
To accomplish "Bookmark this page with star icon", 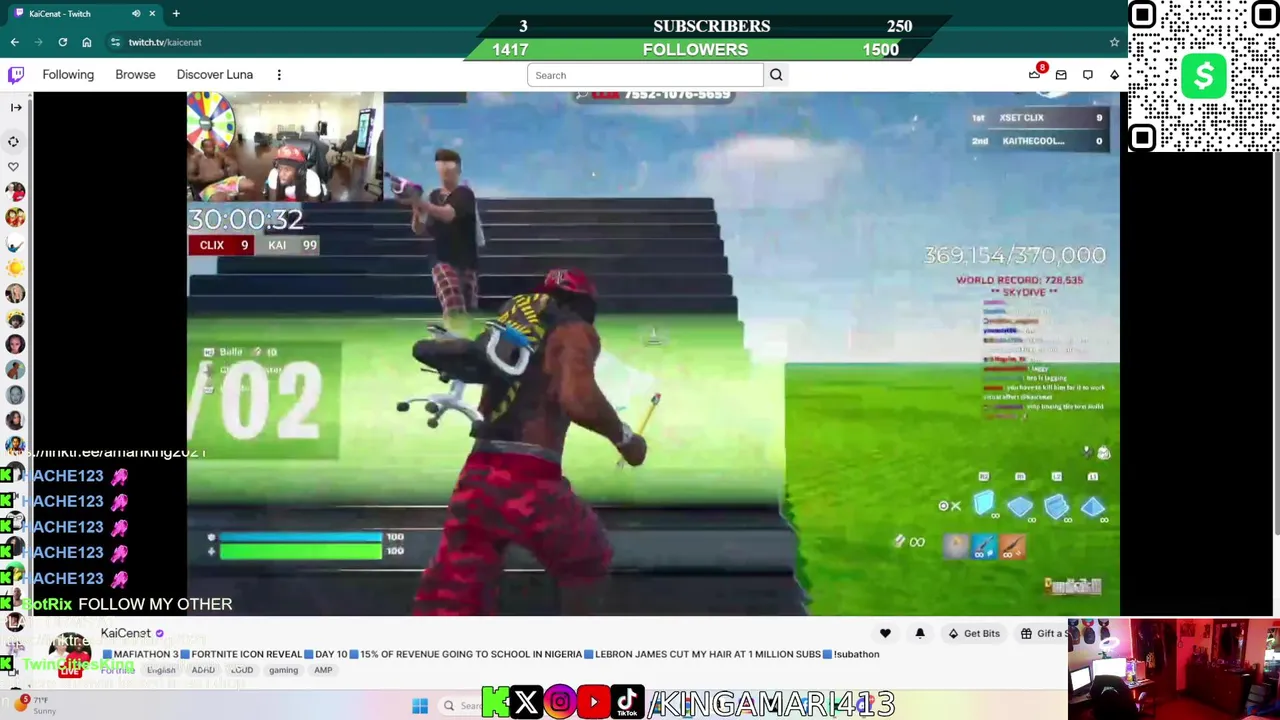I will 1114,42.
